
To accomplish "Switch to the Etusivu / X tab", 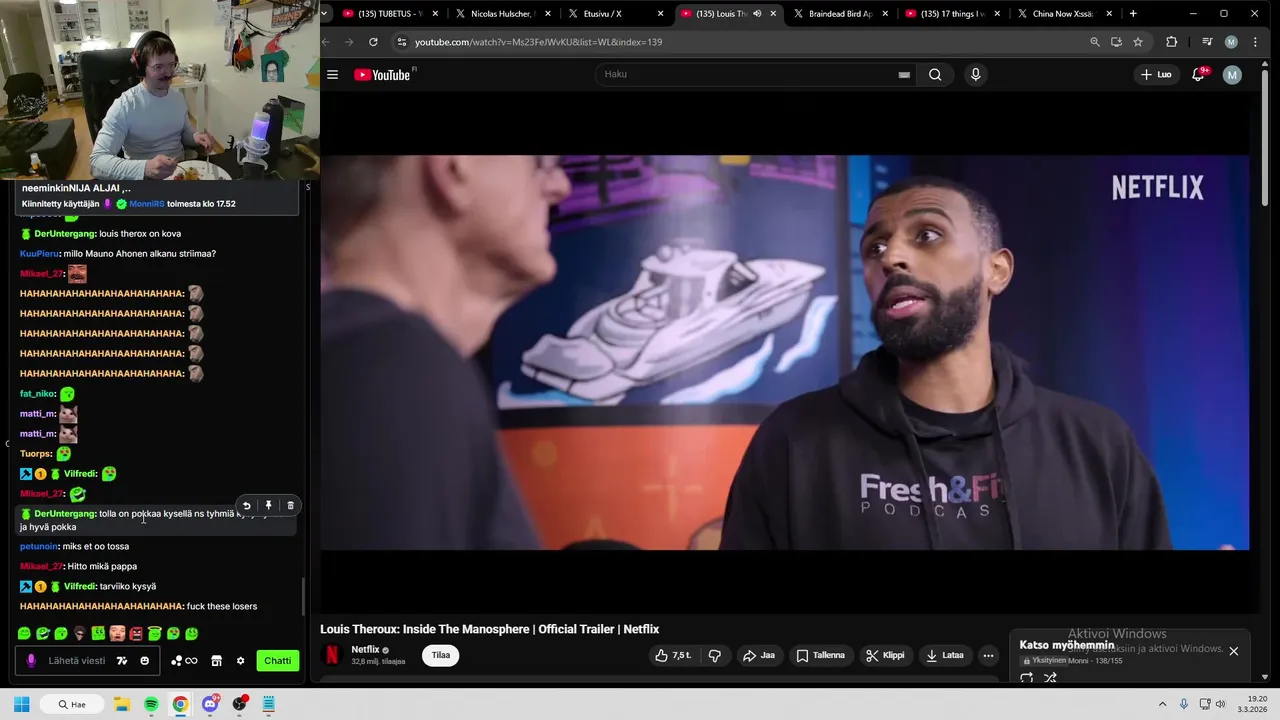I will tap(615, 14).
